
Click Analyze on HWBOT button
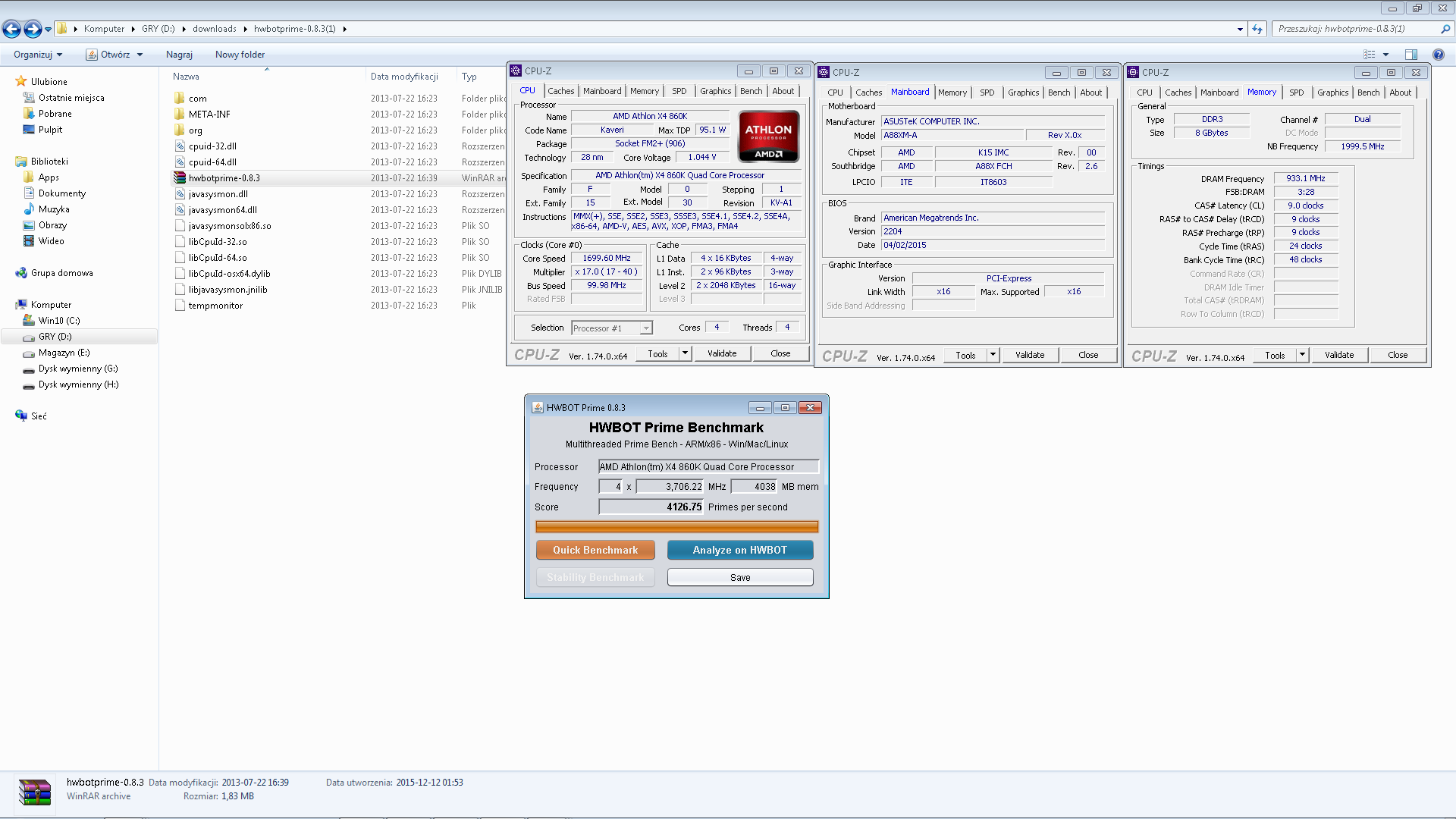(740, 550)
